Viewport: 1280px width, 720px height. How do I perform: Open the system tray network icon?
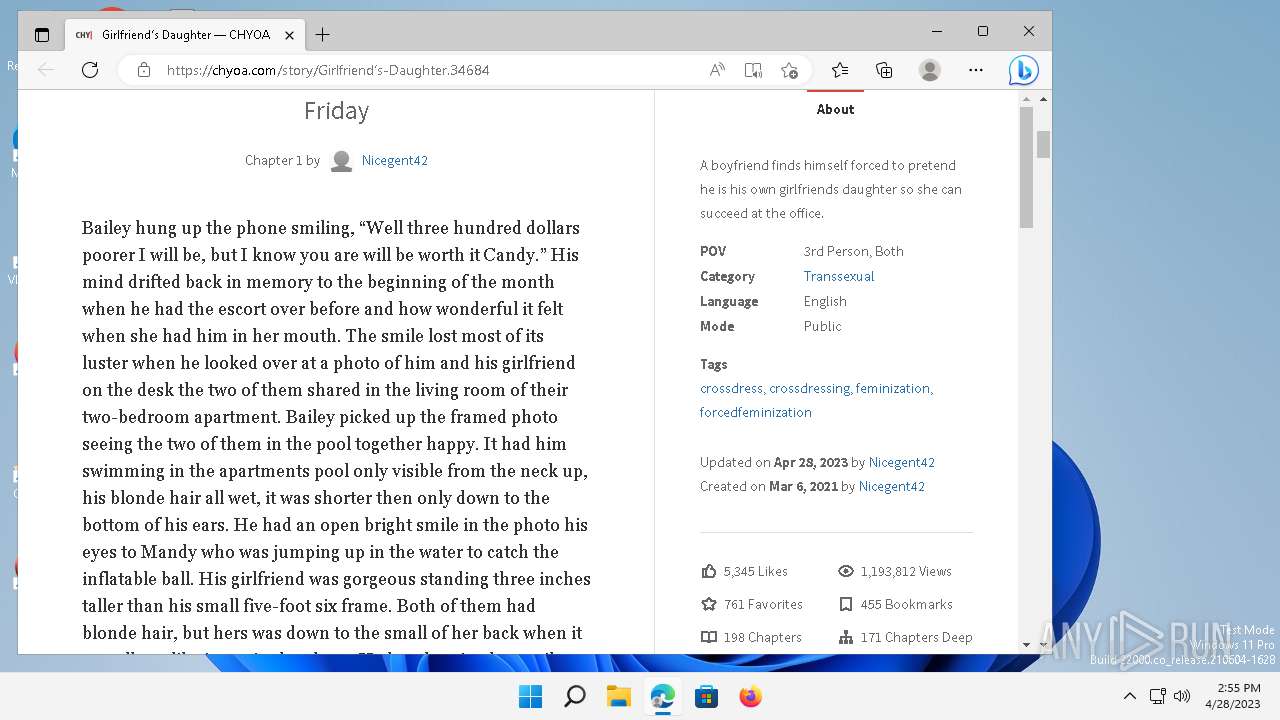tap(1157, 696)
